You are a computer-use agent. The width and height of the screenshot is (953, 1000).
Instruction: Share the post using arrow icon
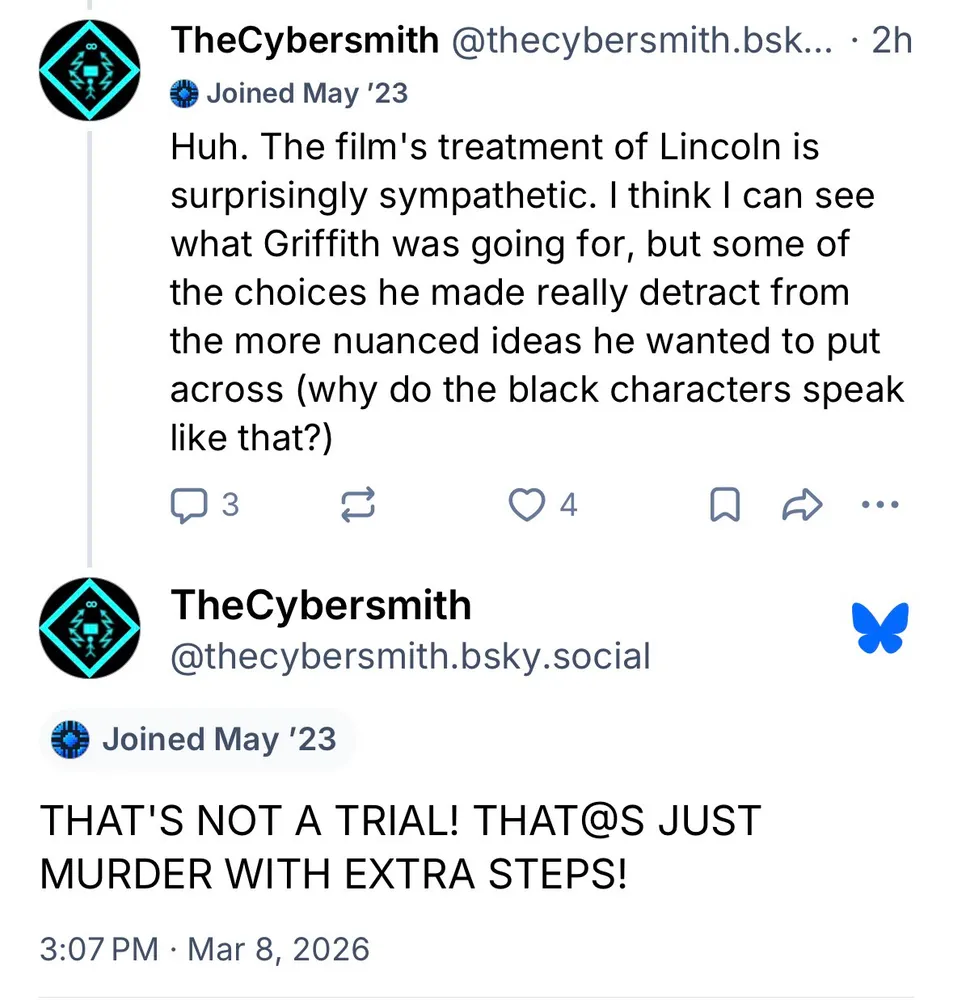(x=800, y=506)
